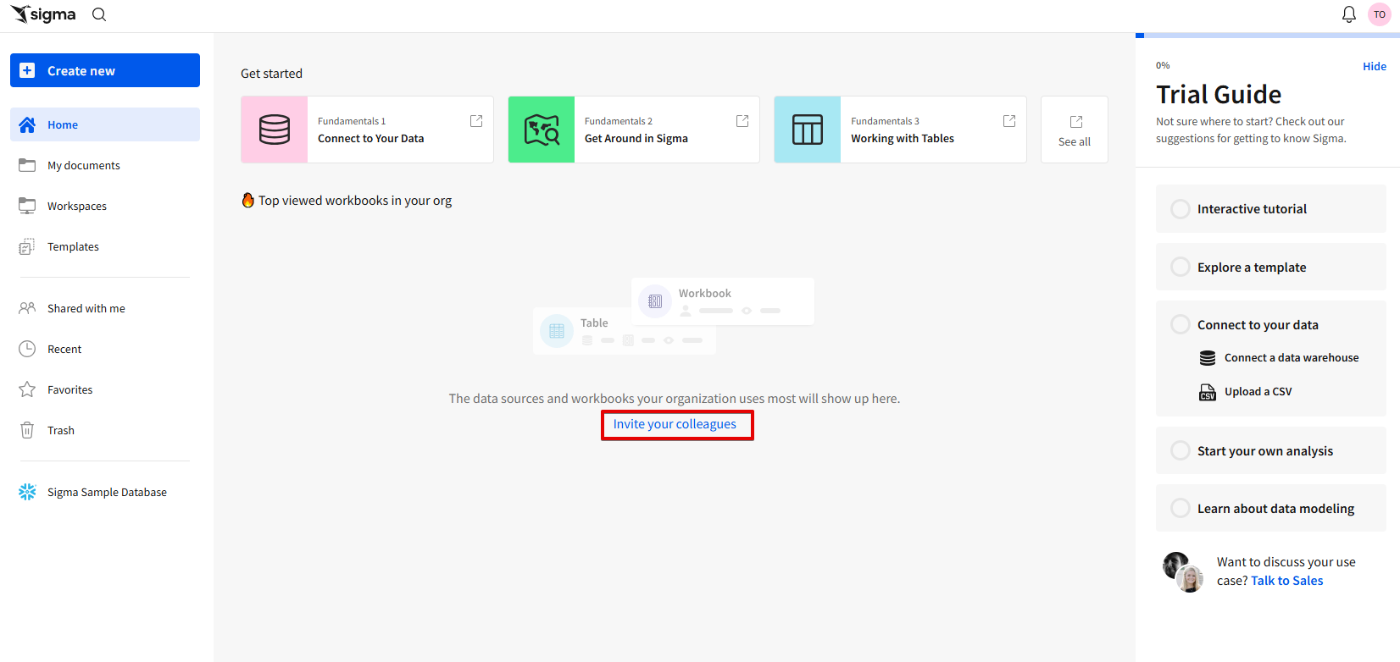This screenshot has width=1400, height=662.
Task: Click the Upload a CSV option
Action: 1245,392
